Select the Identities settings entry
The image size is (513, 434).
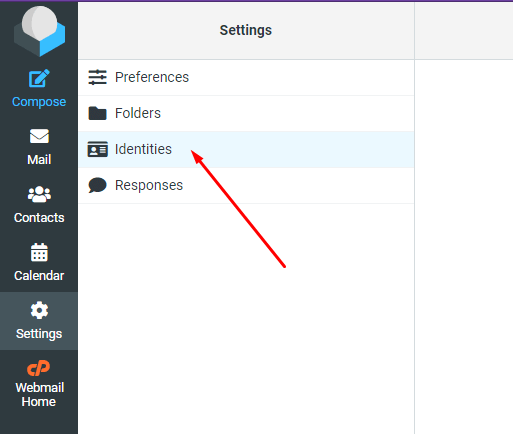tap(246, 149)
